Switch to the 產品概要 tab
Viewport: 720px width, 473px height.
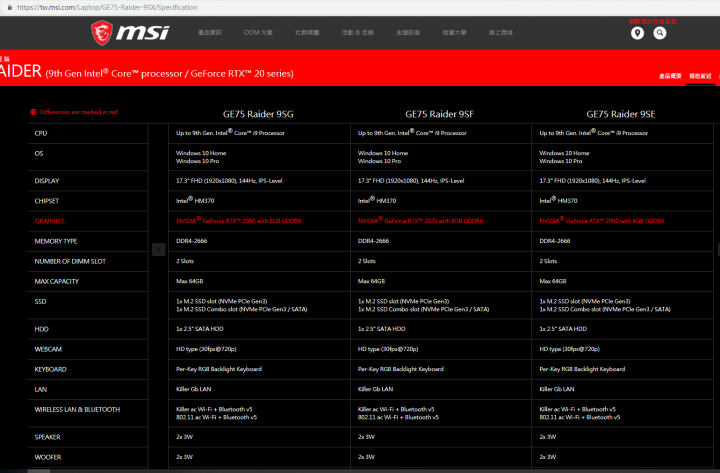pos(670,76)
